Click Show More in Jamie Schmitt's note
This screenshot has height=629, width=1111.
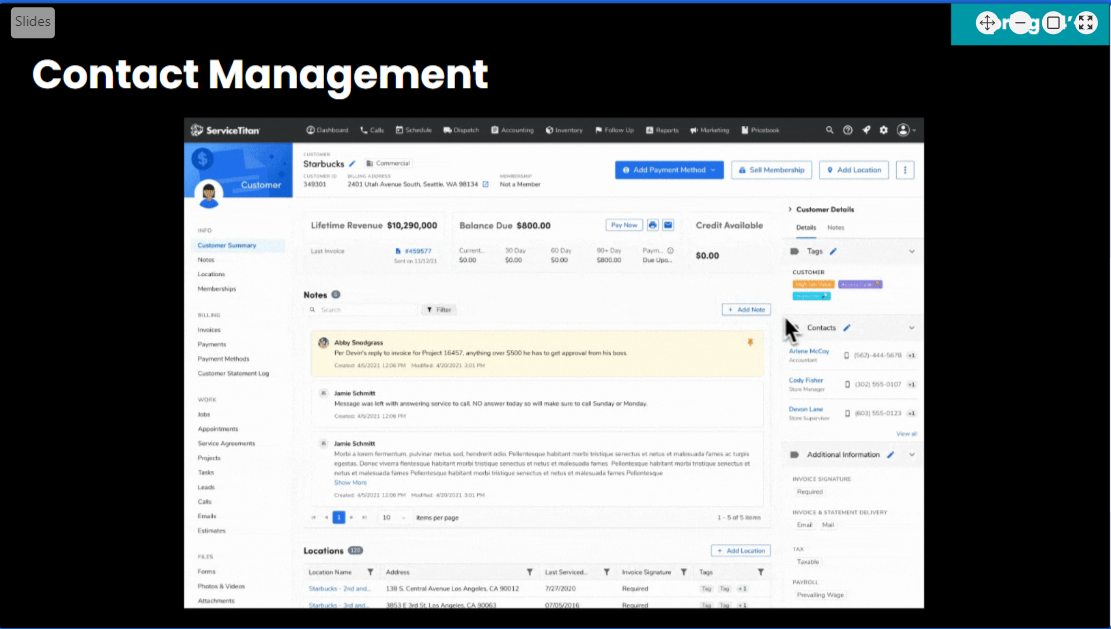pos(350,482)
